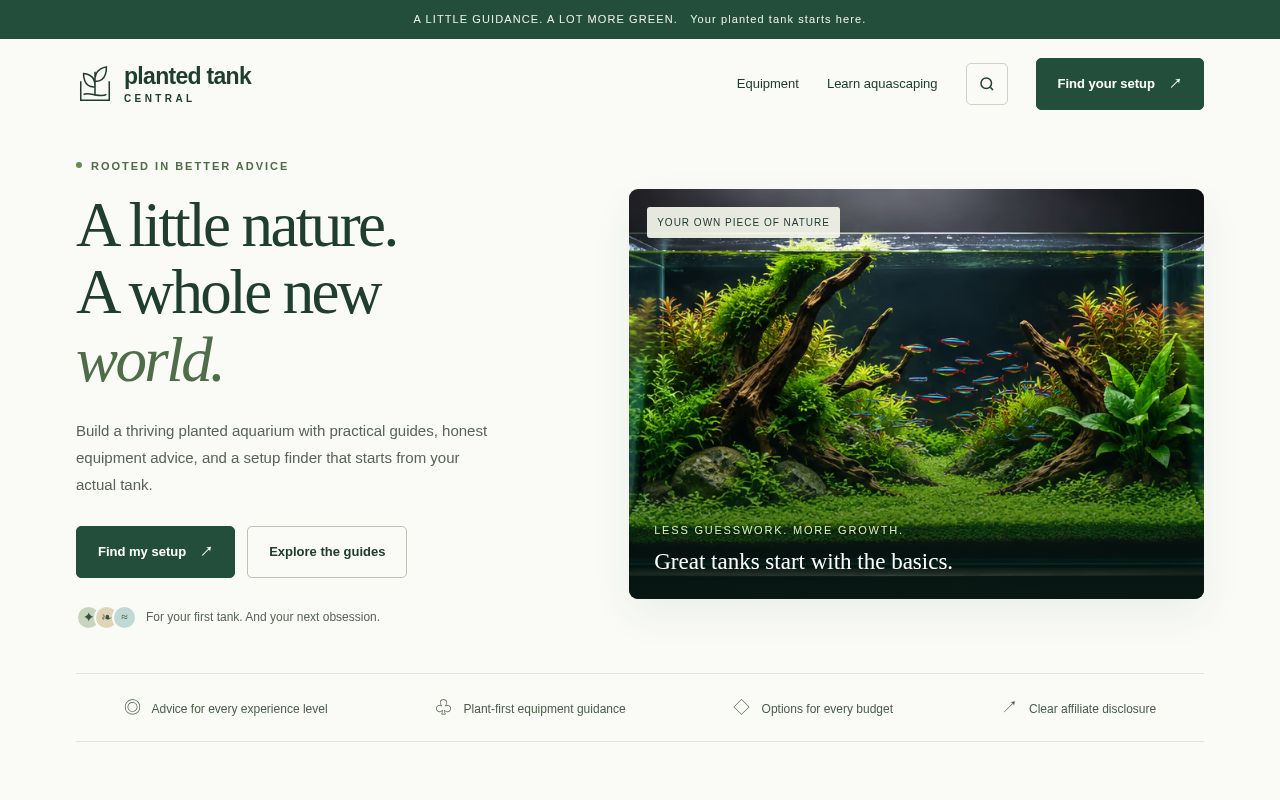Click 'Great tanks start with the basics.' caption
Screen dimensions: 1280x800
coord(803,561)
